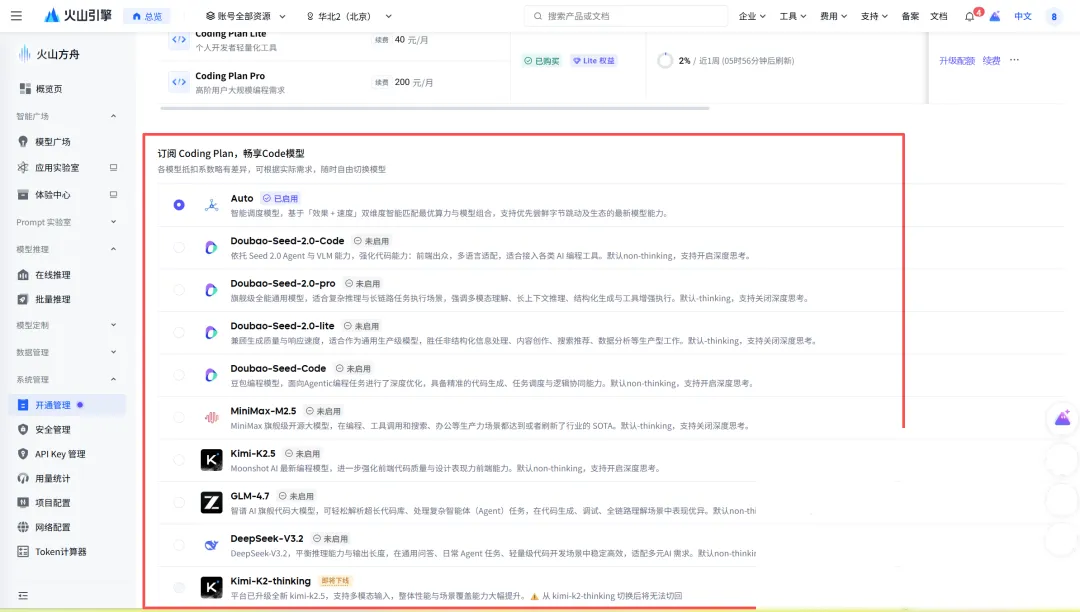Viewport: 1080px width, 612px height.
Task: Click the DeepSeek-V3.2 whale logo
Action: click(x=211, y=545)
